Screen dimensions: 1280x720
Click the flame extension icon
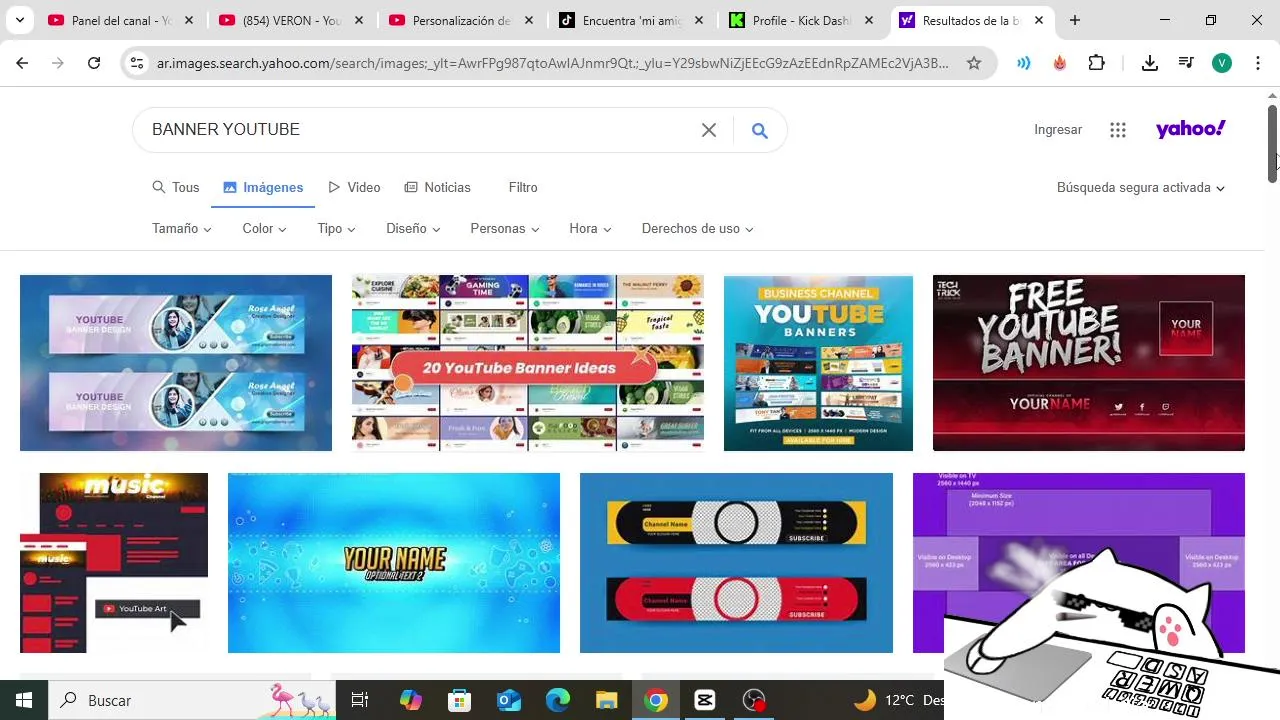1060,63
